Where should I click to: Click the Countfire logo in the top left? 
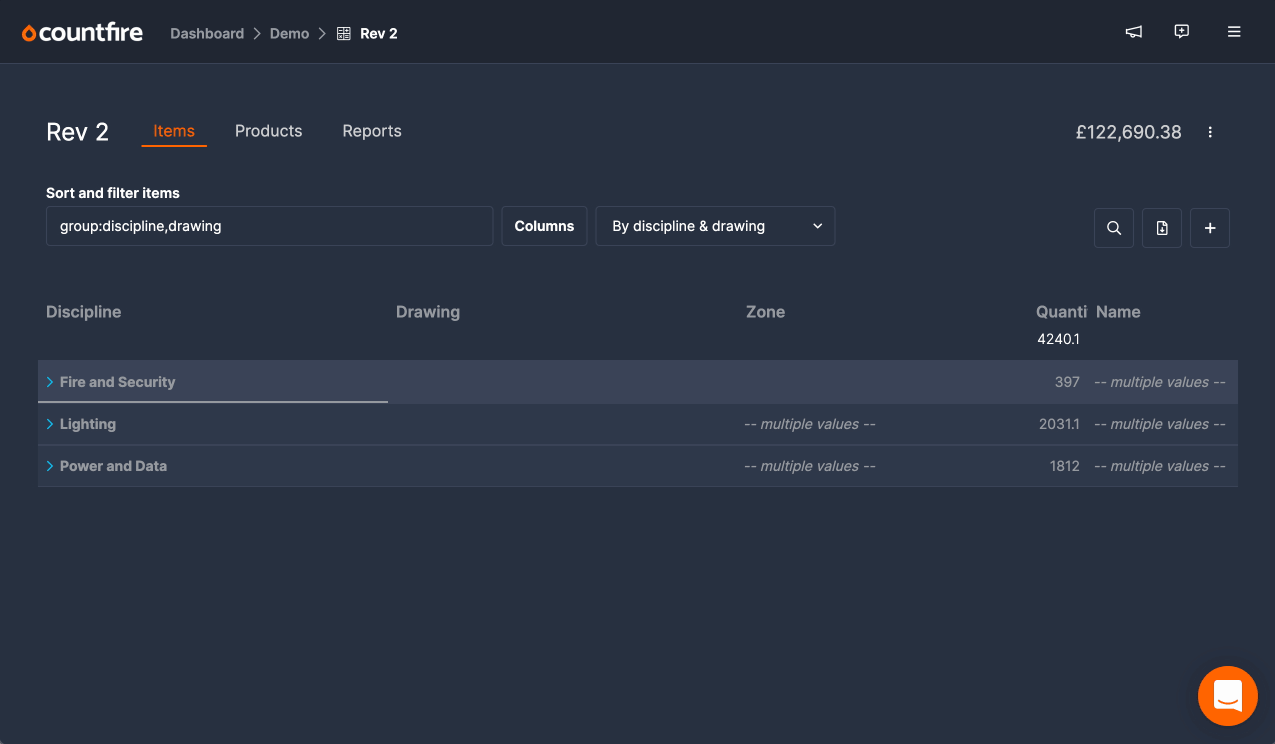click(82, 31)
